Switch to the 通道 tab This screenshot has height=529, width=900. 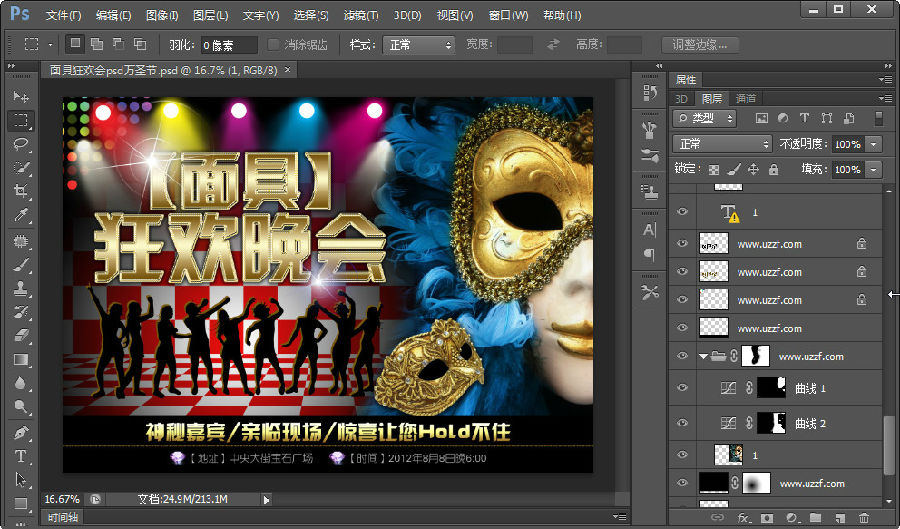(746, 98)
